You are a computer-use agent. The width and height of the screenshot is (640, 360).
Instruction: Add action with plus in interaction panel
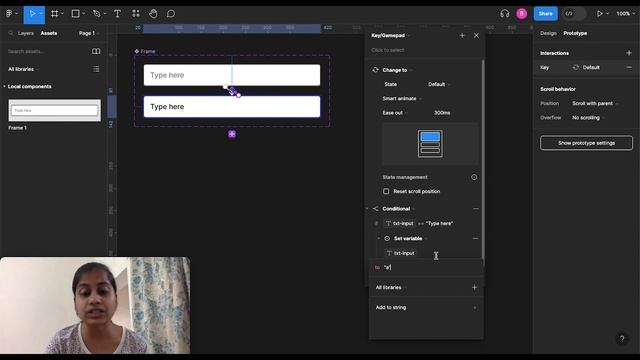(462, 36)
